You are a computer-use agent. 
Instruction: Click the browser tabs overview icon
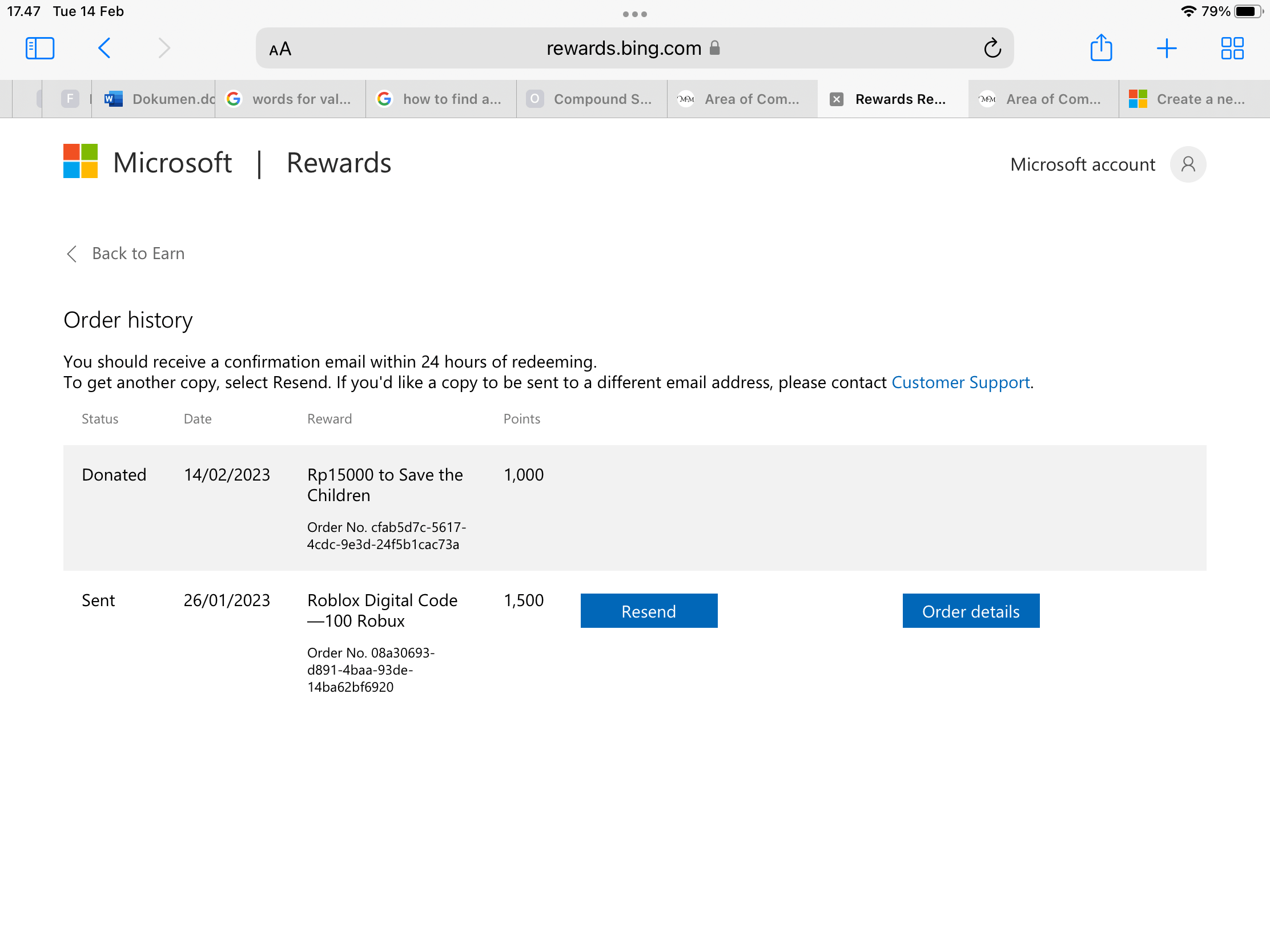(1232, 47)
